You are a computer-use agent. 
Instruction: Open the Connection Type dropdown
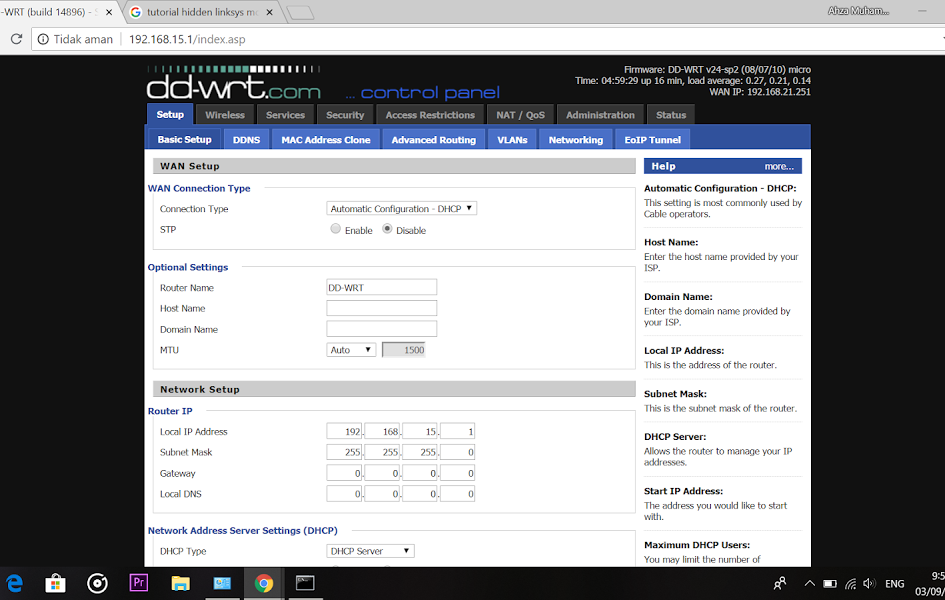click(x=400, y=208)
